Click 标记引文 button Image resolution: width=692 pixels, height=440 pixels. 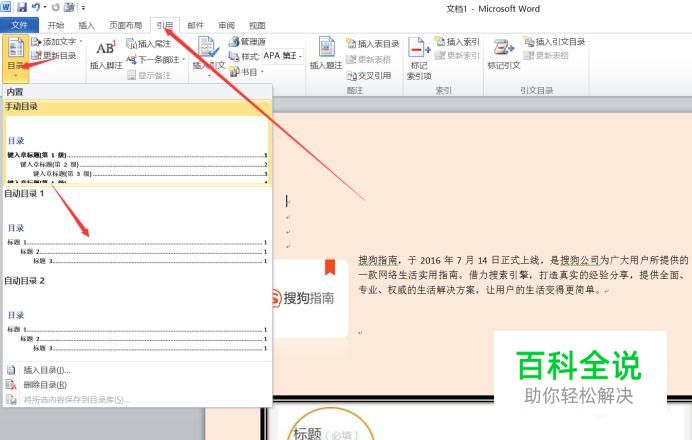[x=504, y=54]
